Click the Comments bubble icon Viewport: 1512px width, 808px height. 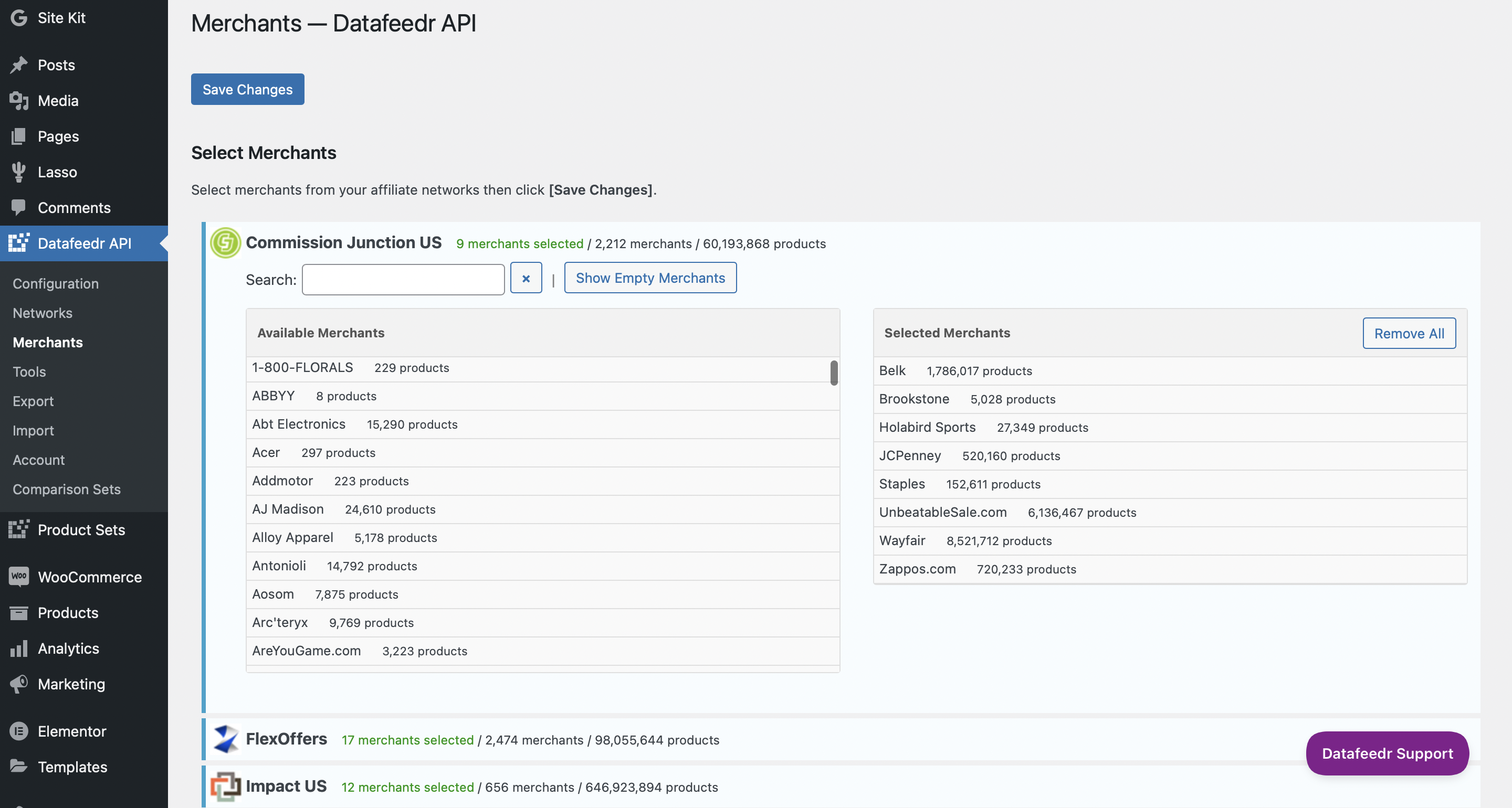click(x=19, y=208)
